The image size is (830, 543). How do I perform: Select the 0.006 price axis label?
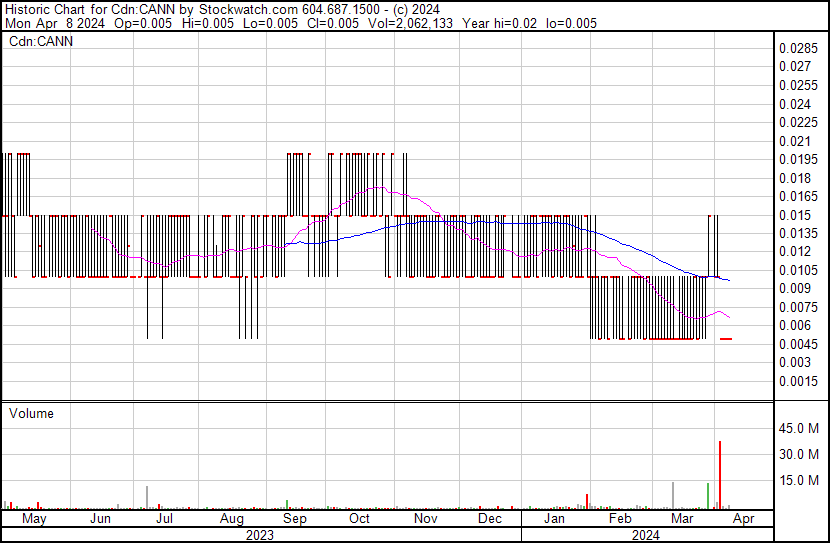(x=795, y=325)
